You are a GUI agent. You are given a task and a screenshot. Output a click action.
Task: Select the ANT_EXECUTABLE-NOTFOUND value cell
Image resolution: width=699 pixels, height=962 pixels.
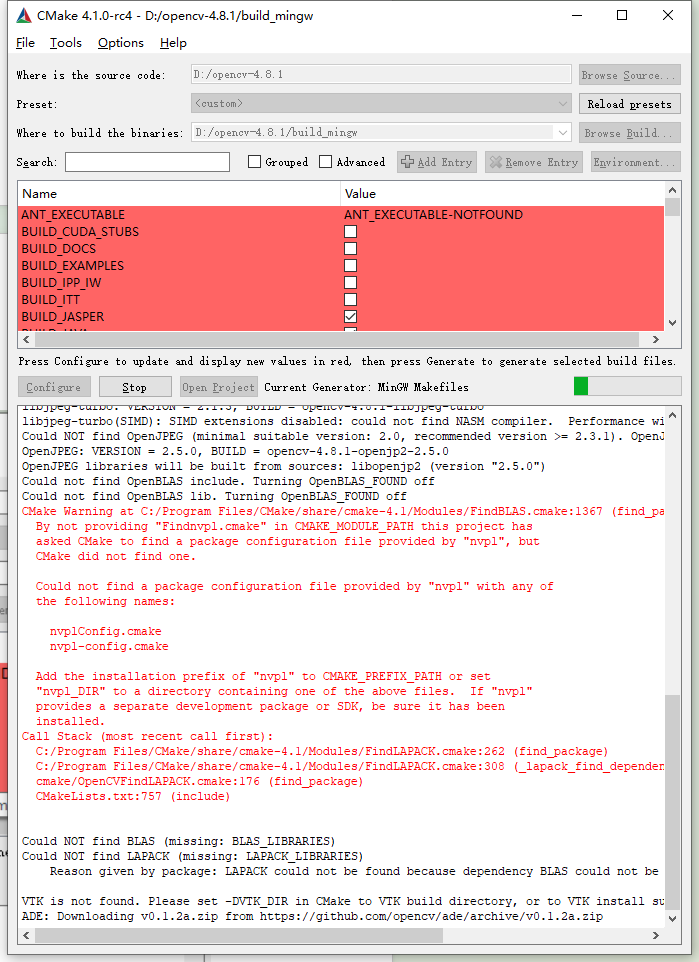[x=433, y=215]
